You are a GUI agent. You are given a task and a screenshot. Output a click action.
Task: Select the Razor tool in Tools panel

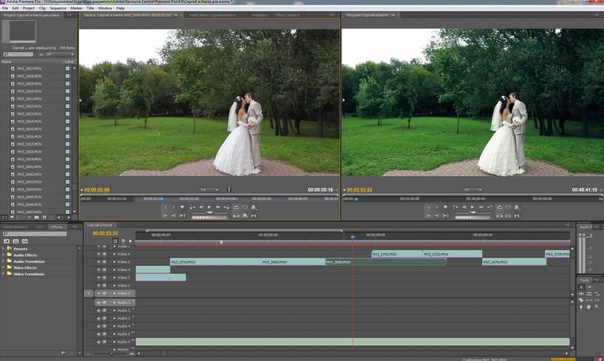582,300
